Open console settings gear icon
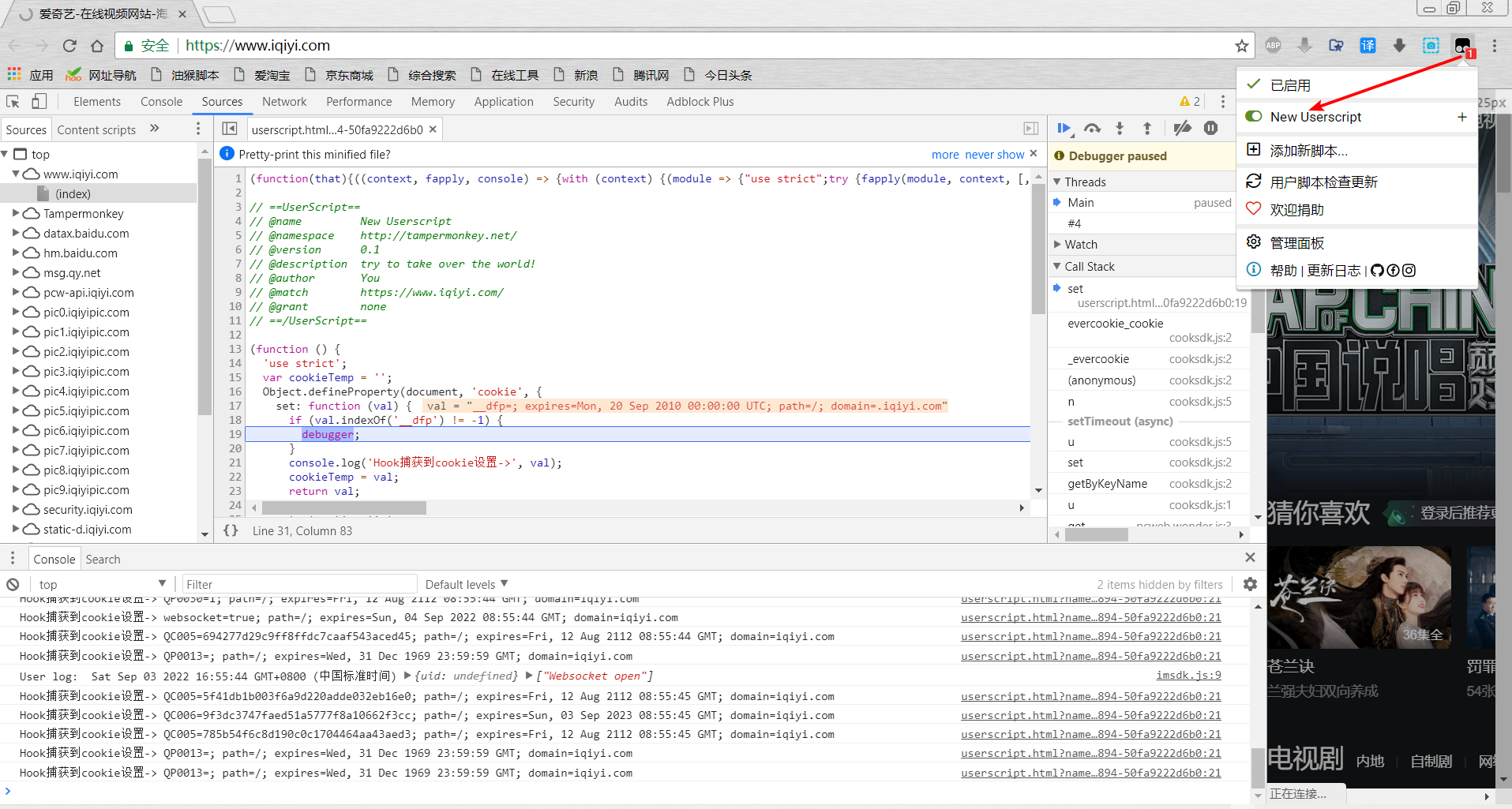Image resolution: width=1512 pixels, height=809 pixels. tap(1250, 585)
